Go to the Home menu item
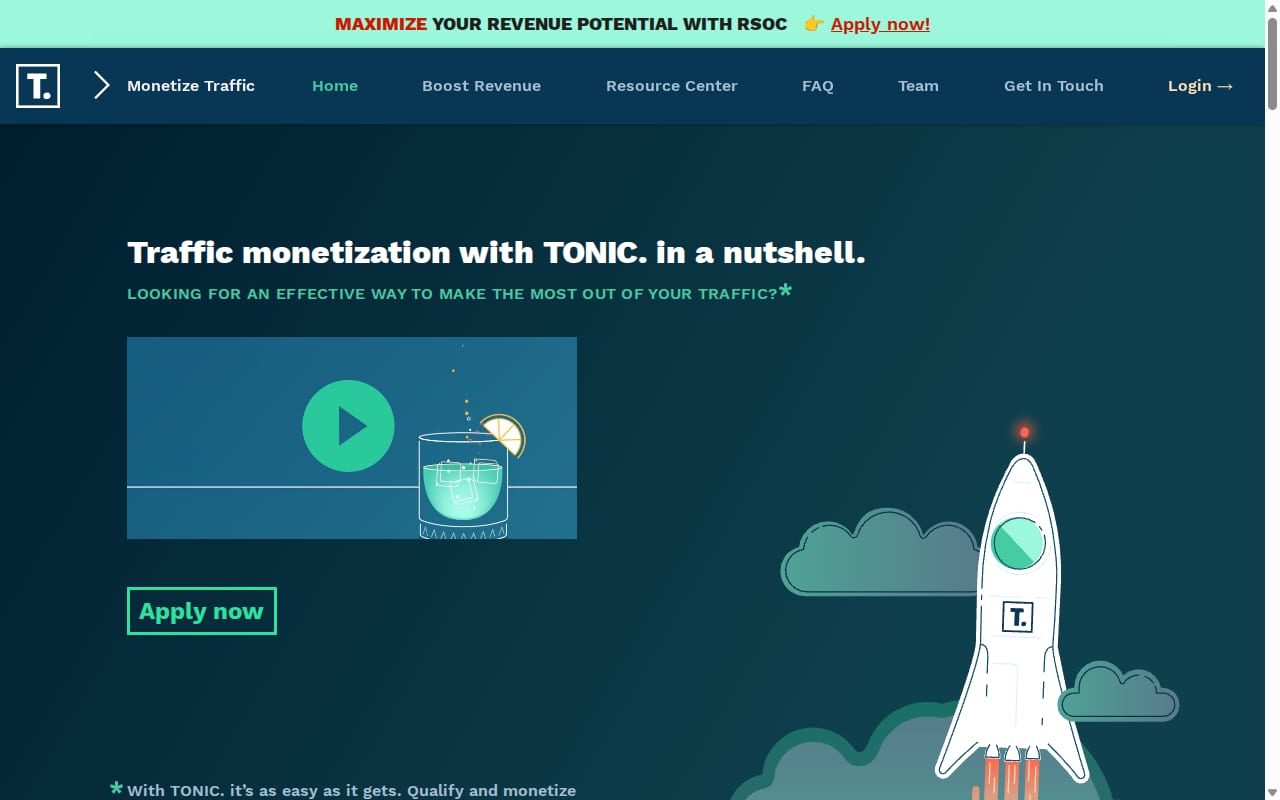Viewport: 1280px width, 800px height. (335, 86)
